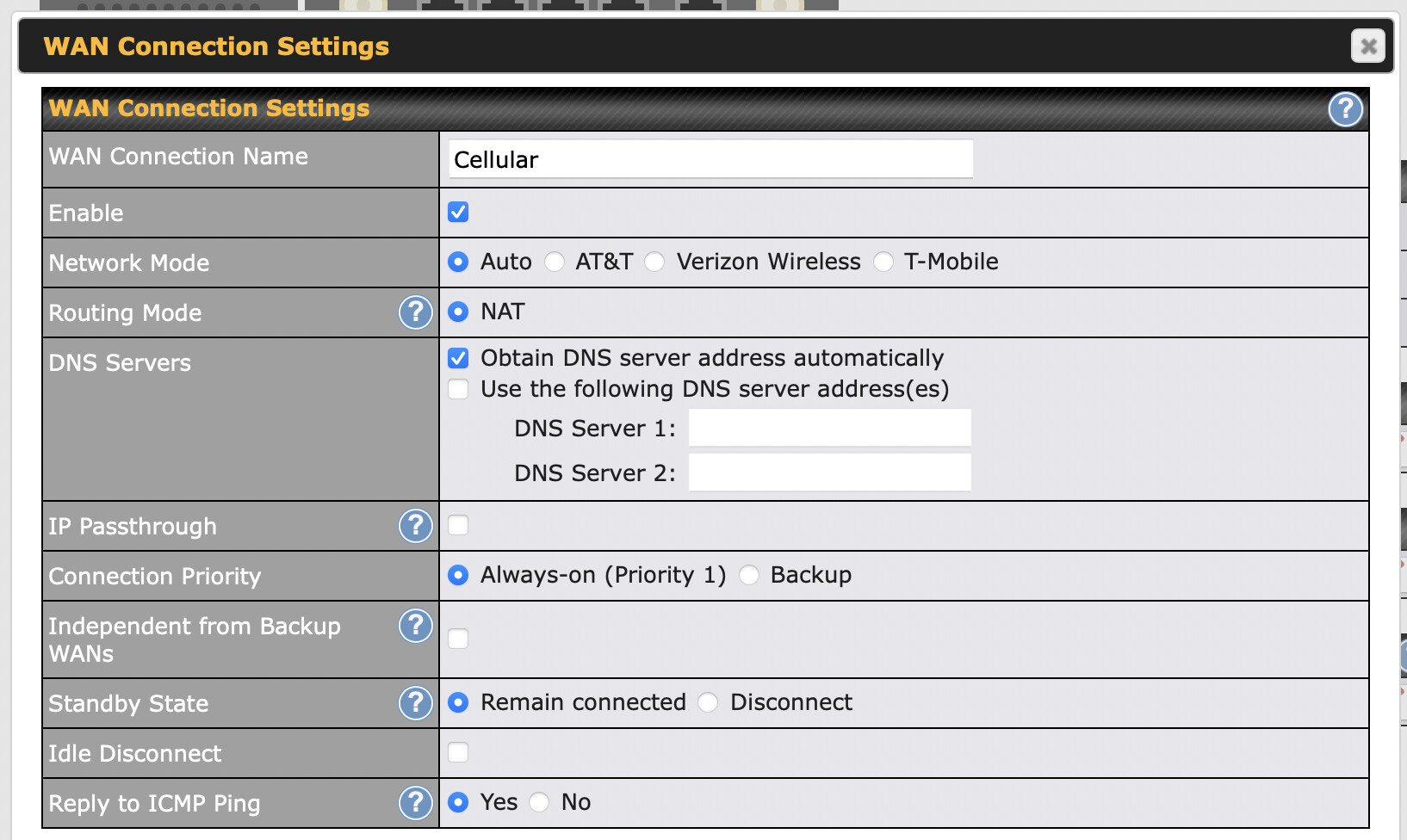Click the WAN Connection Name field
1407x840 pixels.
click(x=710, y=160)
